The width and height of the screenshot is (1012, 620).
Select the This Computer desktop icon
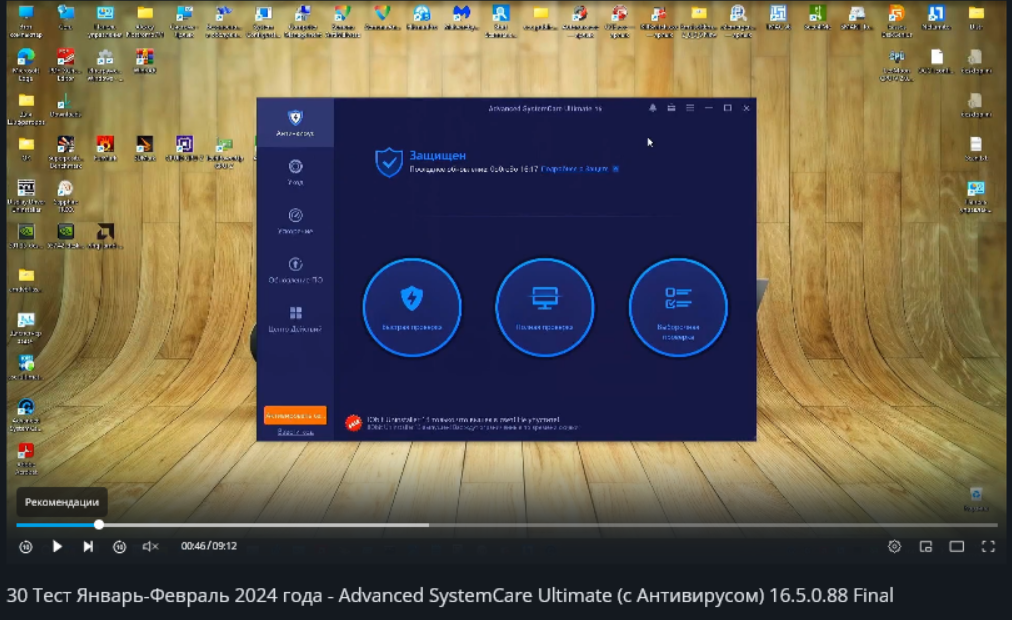26,21
